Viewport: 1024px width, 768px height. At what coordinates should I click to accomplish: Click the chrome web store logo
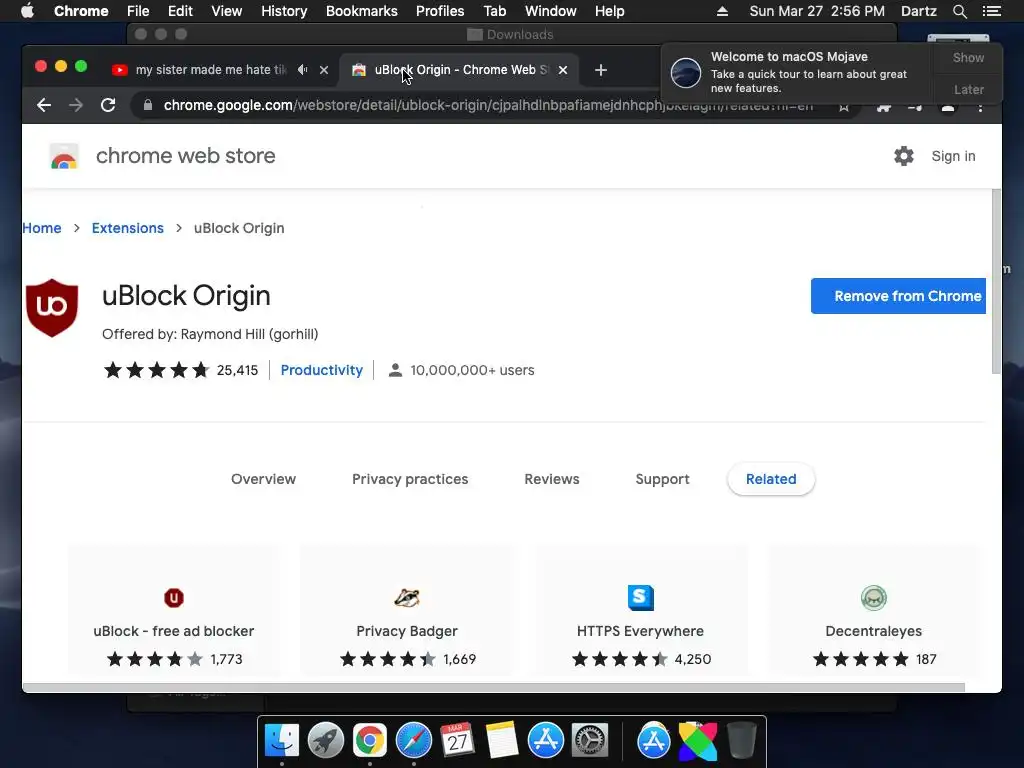click(64, 157)
